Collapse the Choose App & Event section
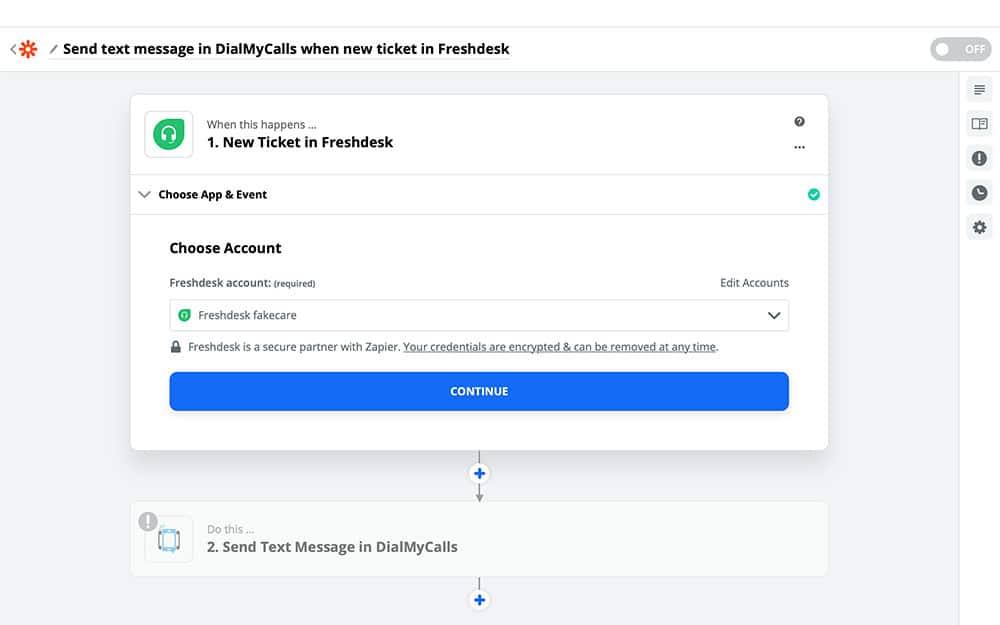The width and height of the screenshot is (1000, 625). coord(145,195)
